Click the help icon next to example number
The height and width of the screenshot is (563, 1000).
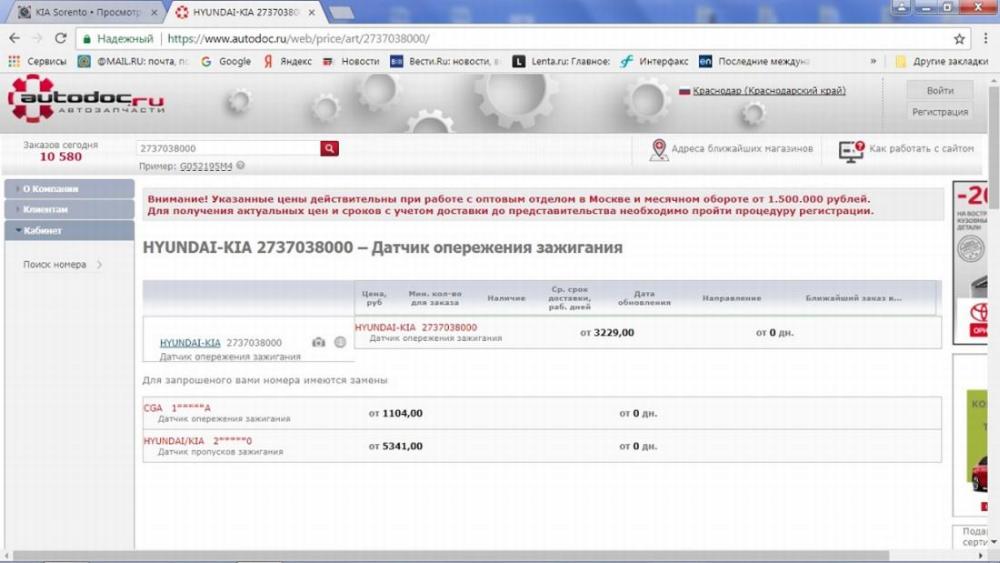tap(240, 166)
